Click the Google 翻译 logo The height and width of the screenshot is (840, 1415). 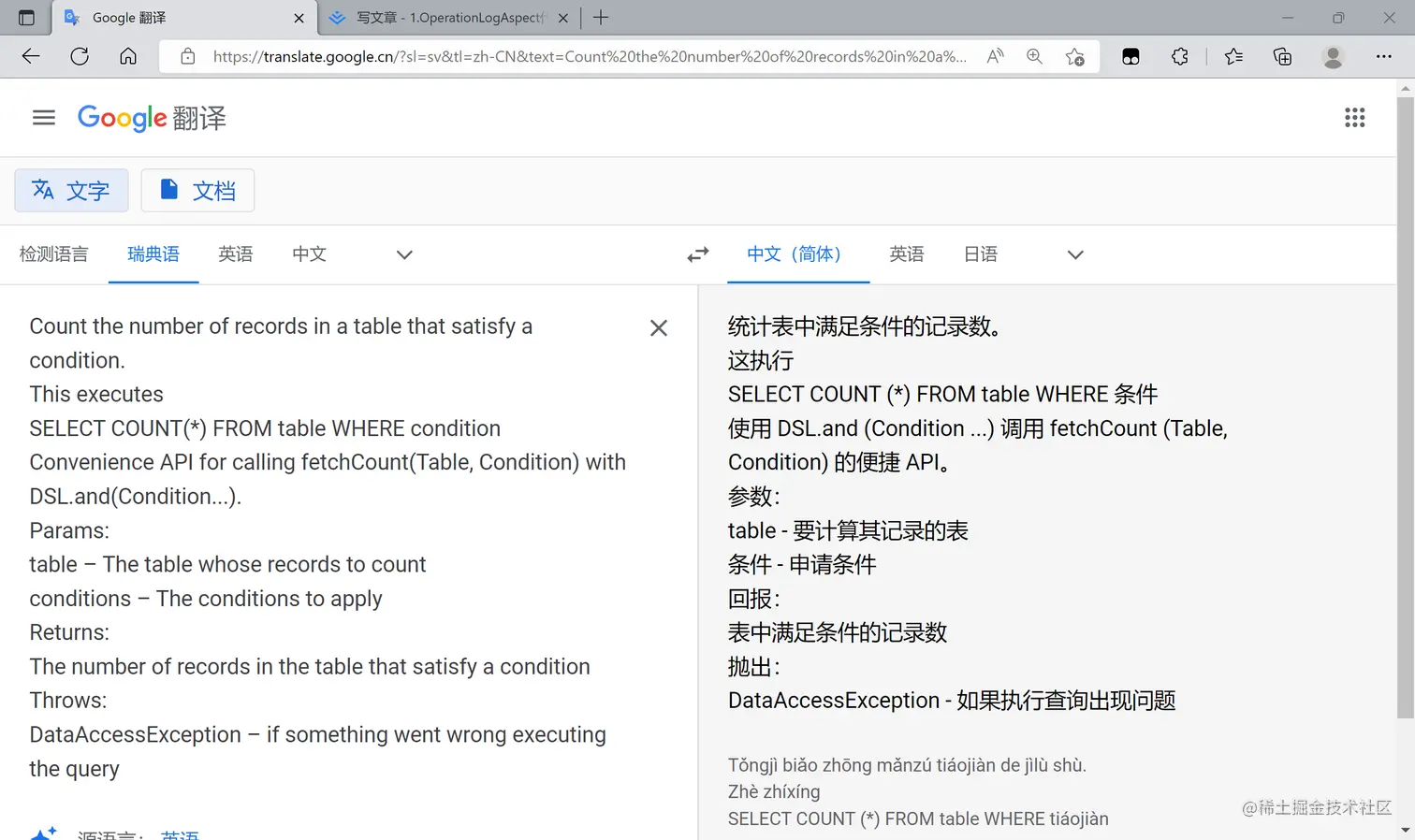[152, 118]
